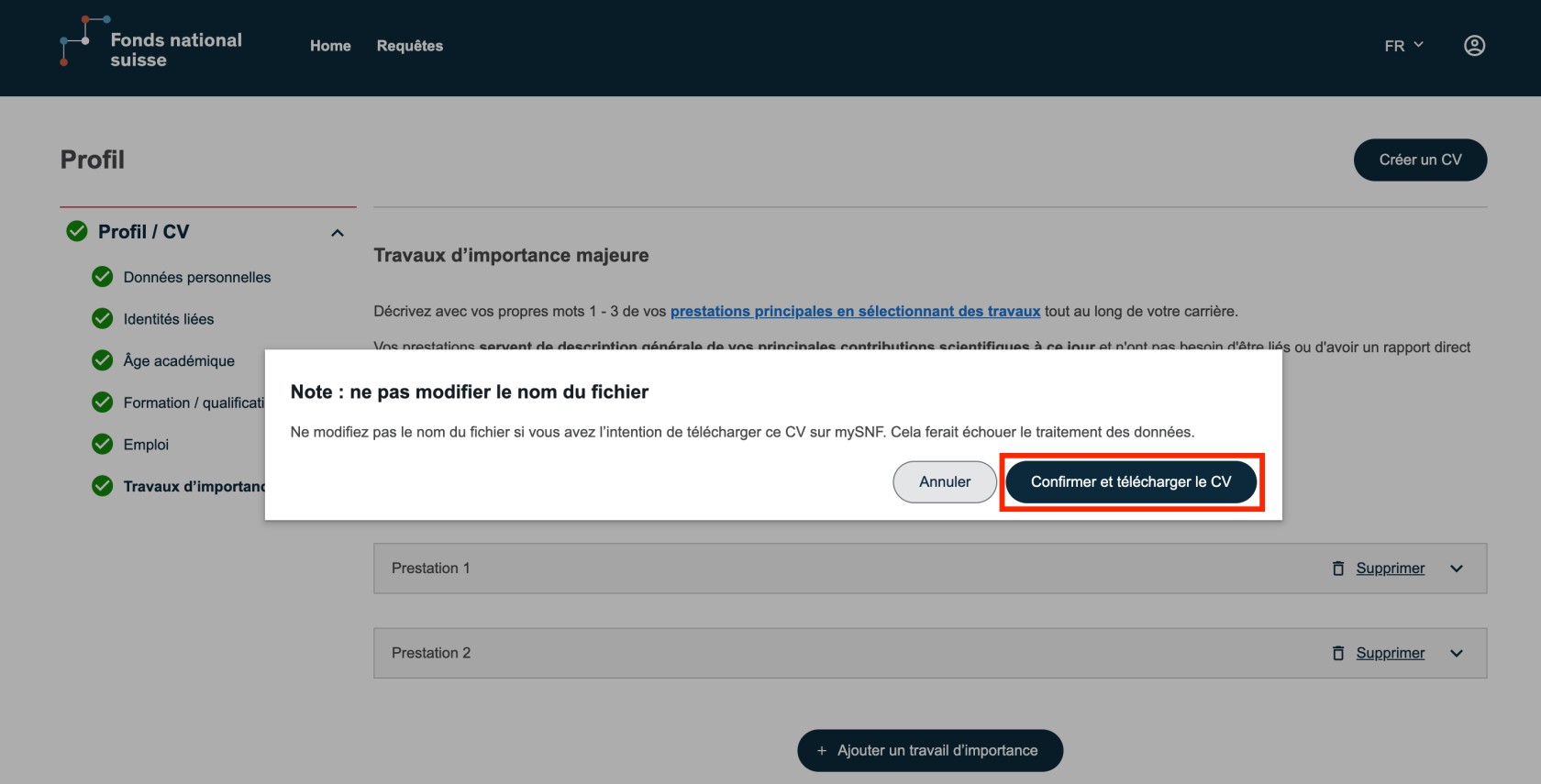Image resolution: width=1541 pixels, height=784 pixels.
Task: Collapse the Profil / CV section
Action: 338,233
